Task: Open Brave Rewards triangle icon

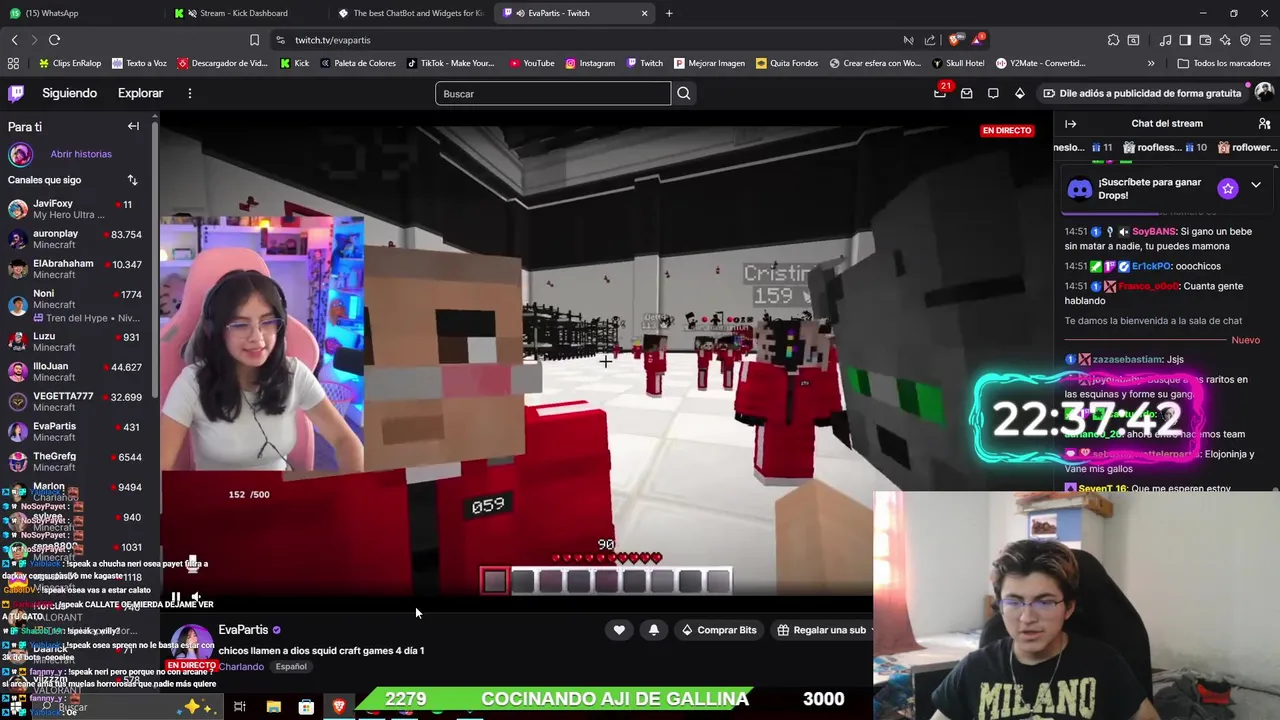Action: tap(977, 40)
